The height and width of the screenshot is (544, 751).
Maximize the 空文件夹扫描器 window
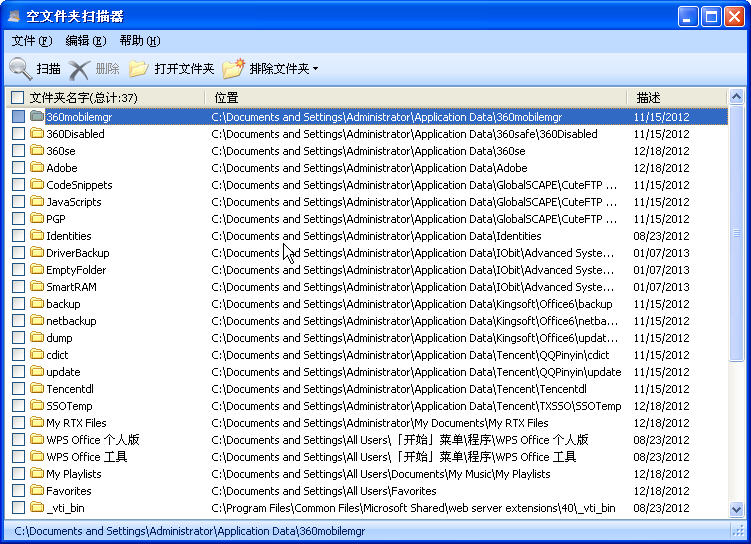711,17
